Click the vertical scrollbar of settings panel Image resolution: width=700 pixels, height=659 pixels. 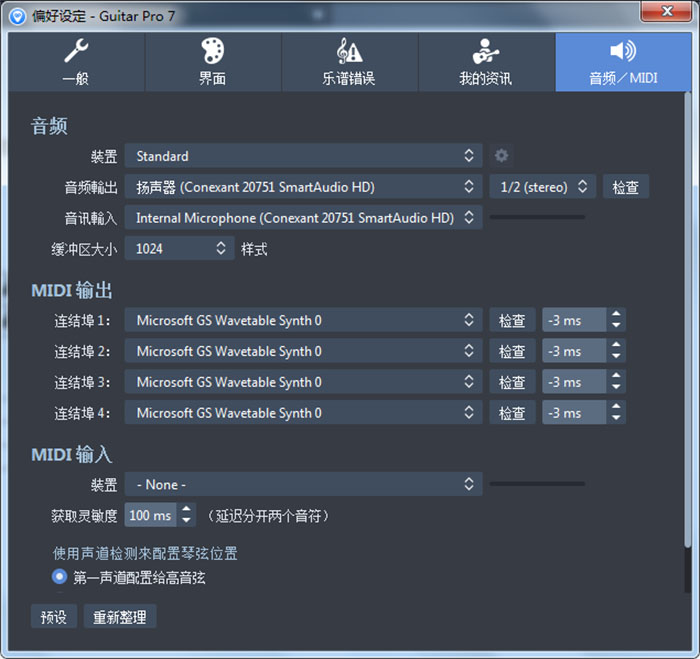tap(688, 319)
